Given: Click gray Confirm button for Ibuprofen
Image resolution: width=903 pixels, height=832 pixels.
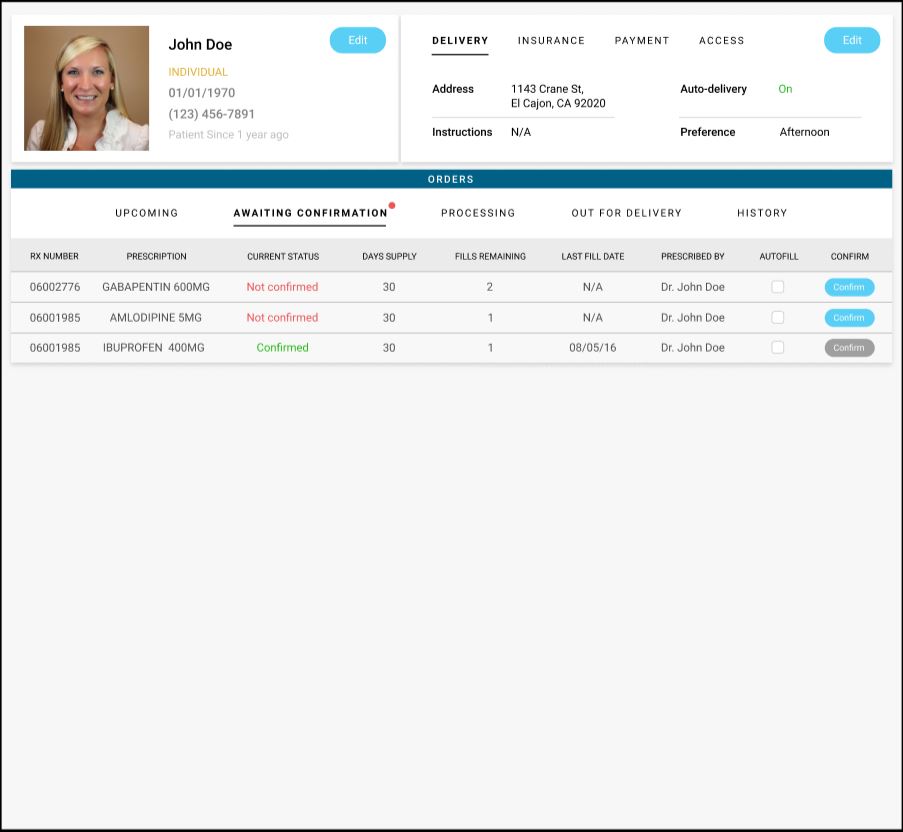Looking at the screenshot, I should click(x=849, y=348).
